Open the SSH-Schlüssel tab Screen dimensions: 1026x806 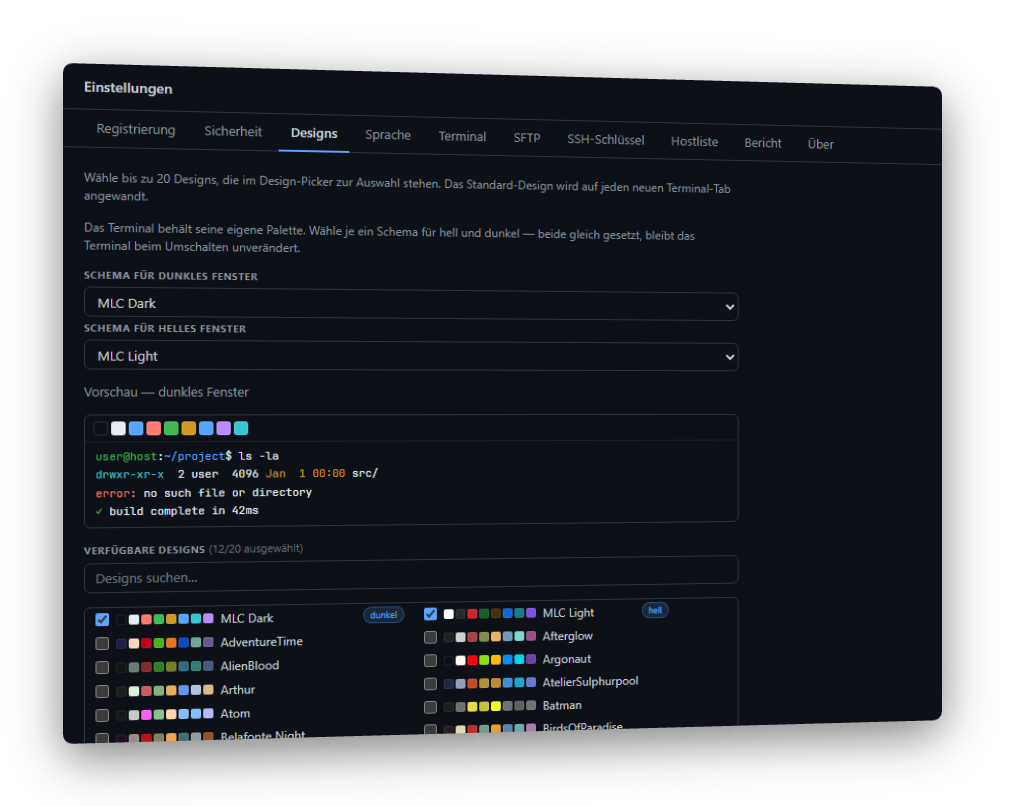pos(606,140)
